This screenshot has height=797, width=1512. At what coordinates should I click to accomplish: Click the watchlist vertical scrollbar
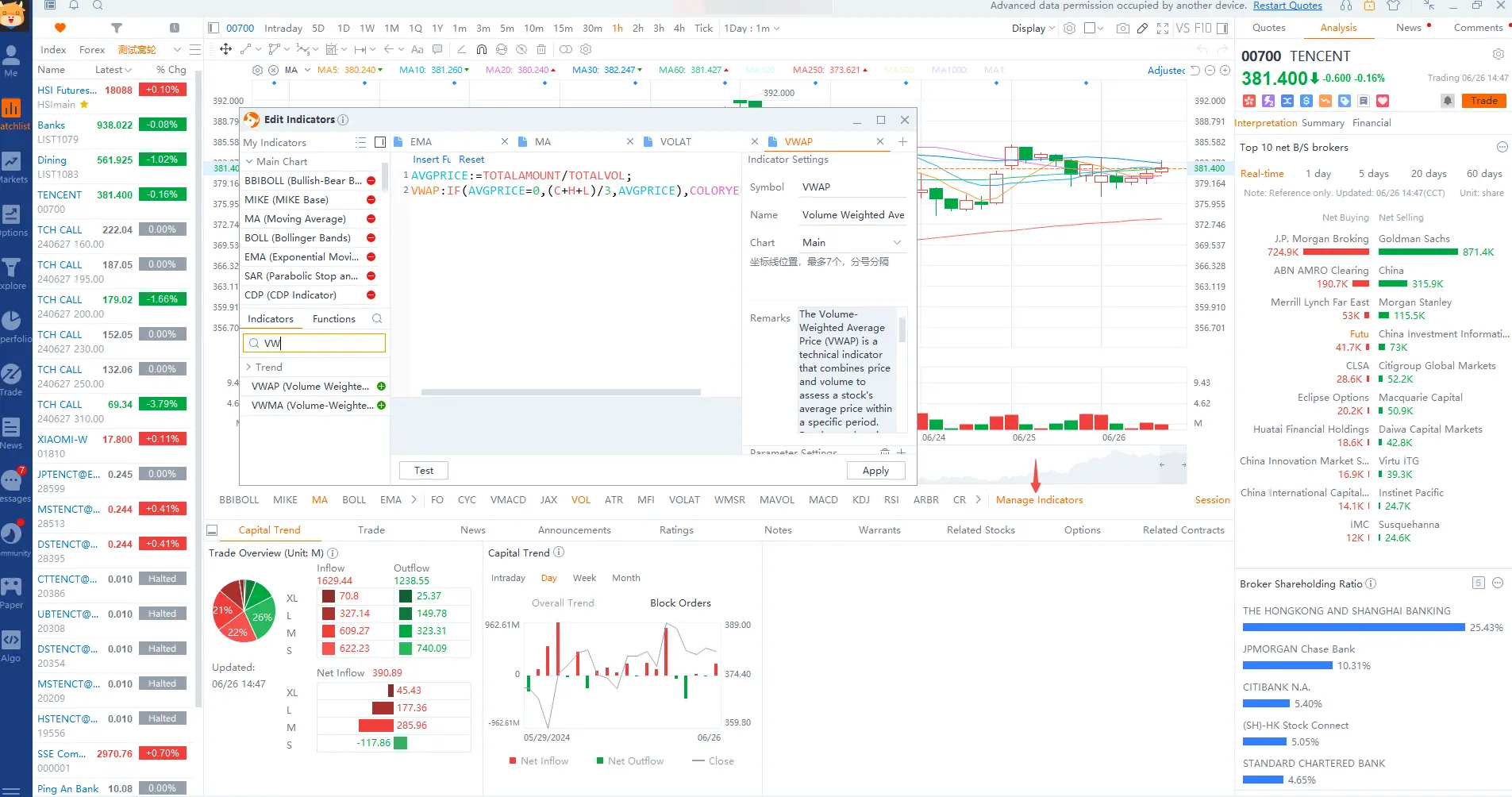pyautogui.click(x=198, y=389)
